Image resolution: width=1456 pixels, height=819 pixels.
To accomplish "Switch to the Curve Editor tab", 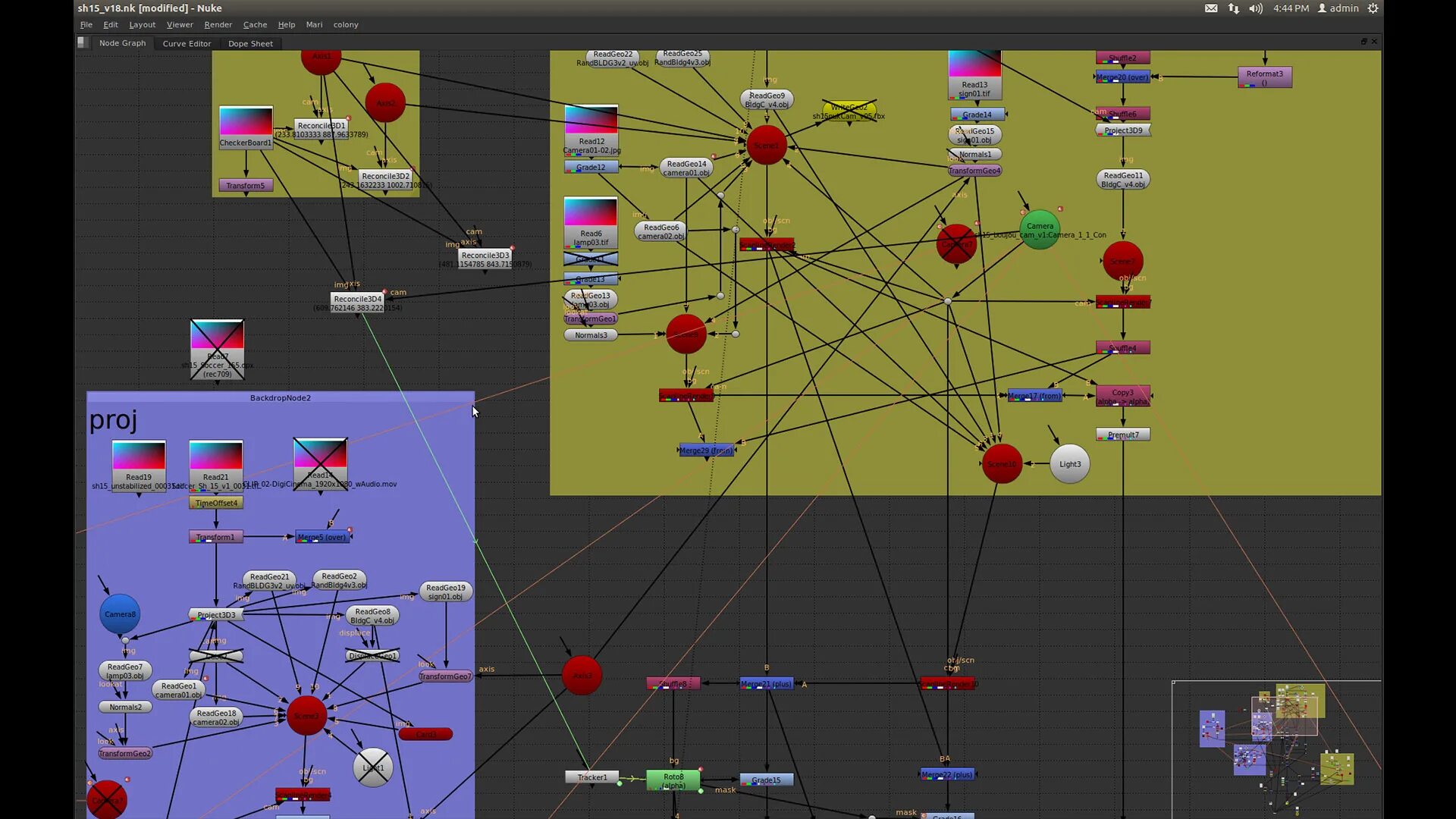I will point(187,44).
